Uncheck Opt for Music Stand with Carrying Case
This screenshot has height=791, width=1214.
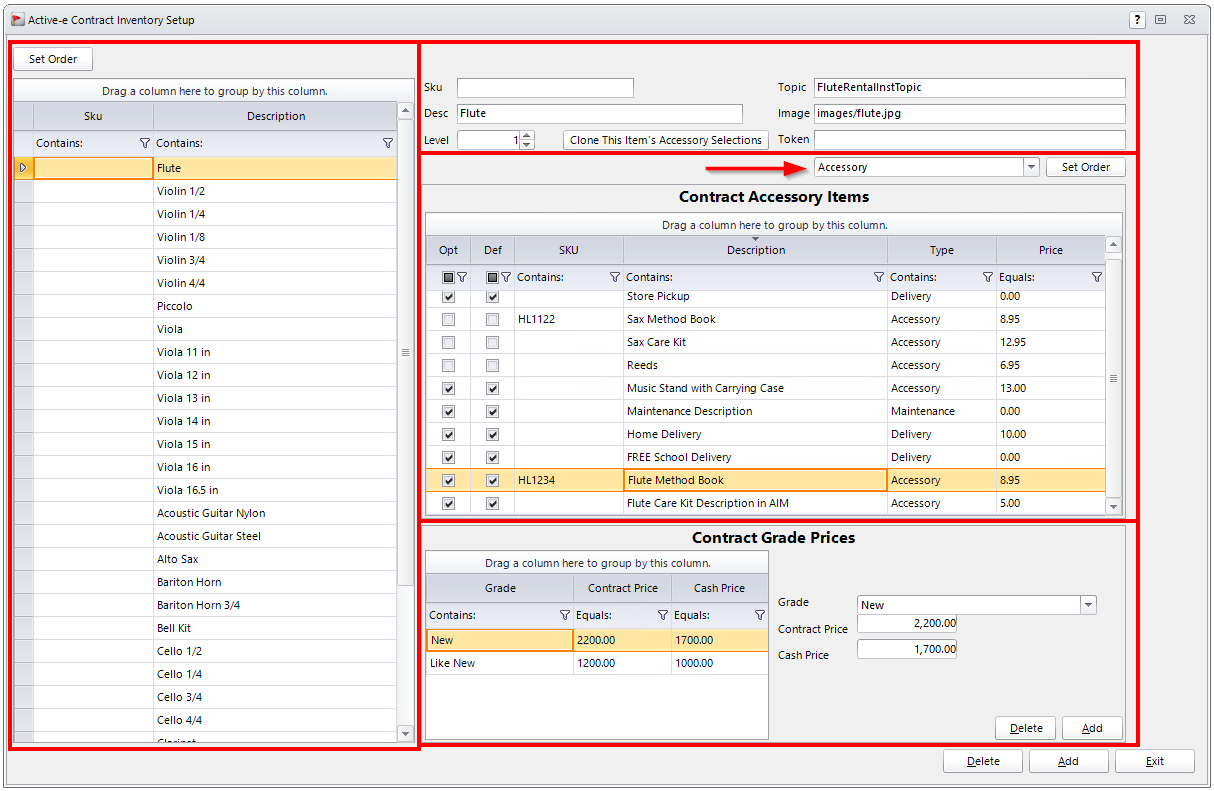448,388
